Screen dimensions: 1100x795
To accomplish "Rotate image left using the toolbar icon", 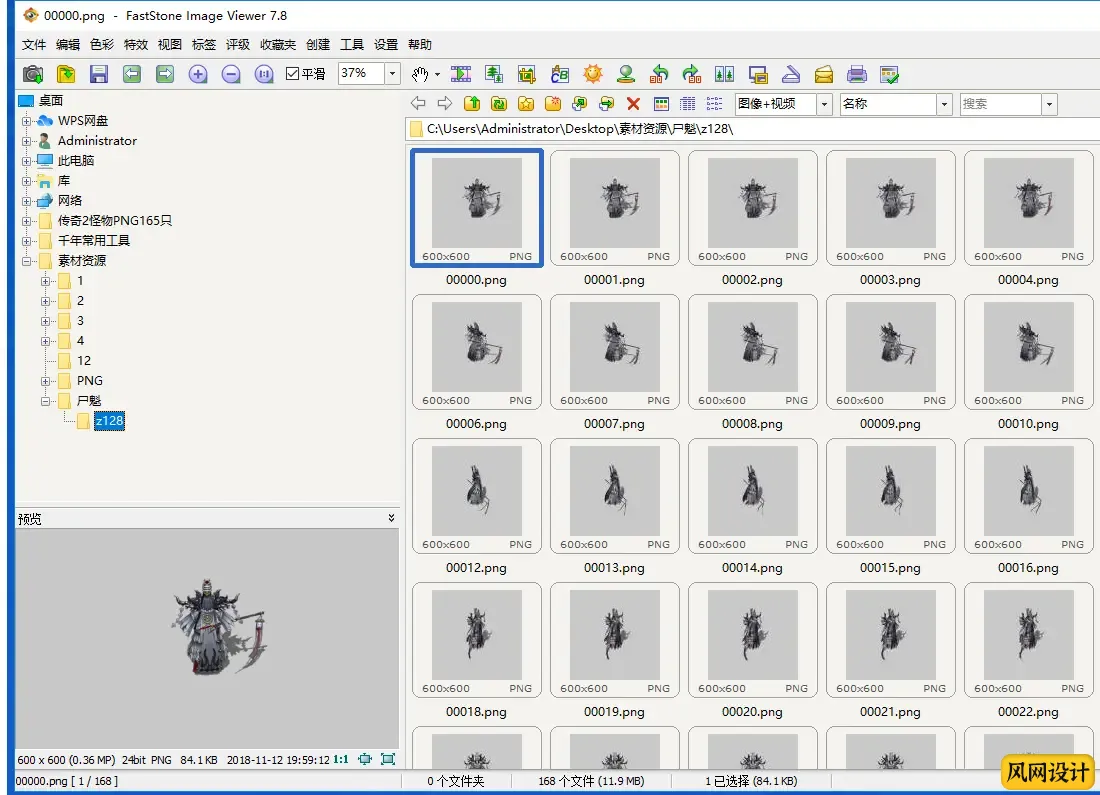I will (659, 74).
